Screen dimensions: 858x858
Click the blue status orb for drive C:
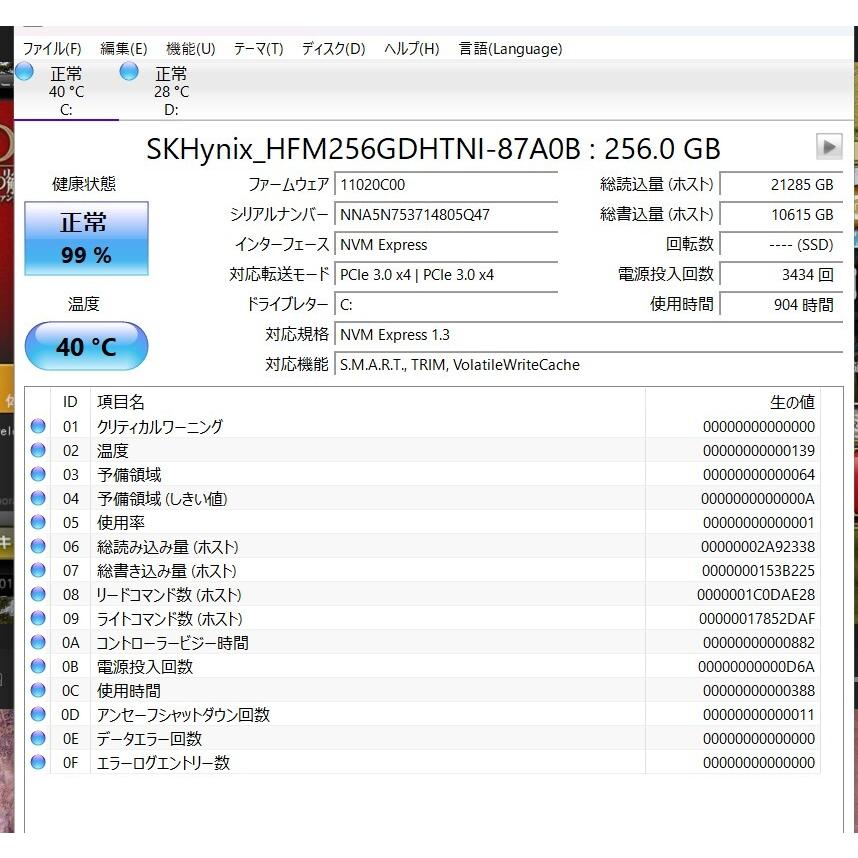pos(24,71)
